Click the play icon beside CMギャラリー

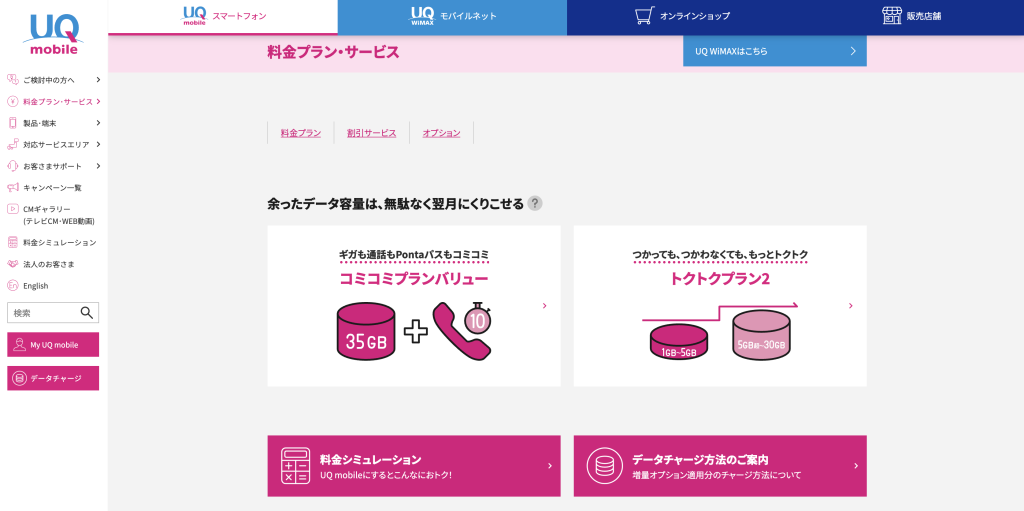coord(12,209)
